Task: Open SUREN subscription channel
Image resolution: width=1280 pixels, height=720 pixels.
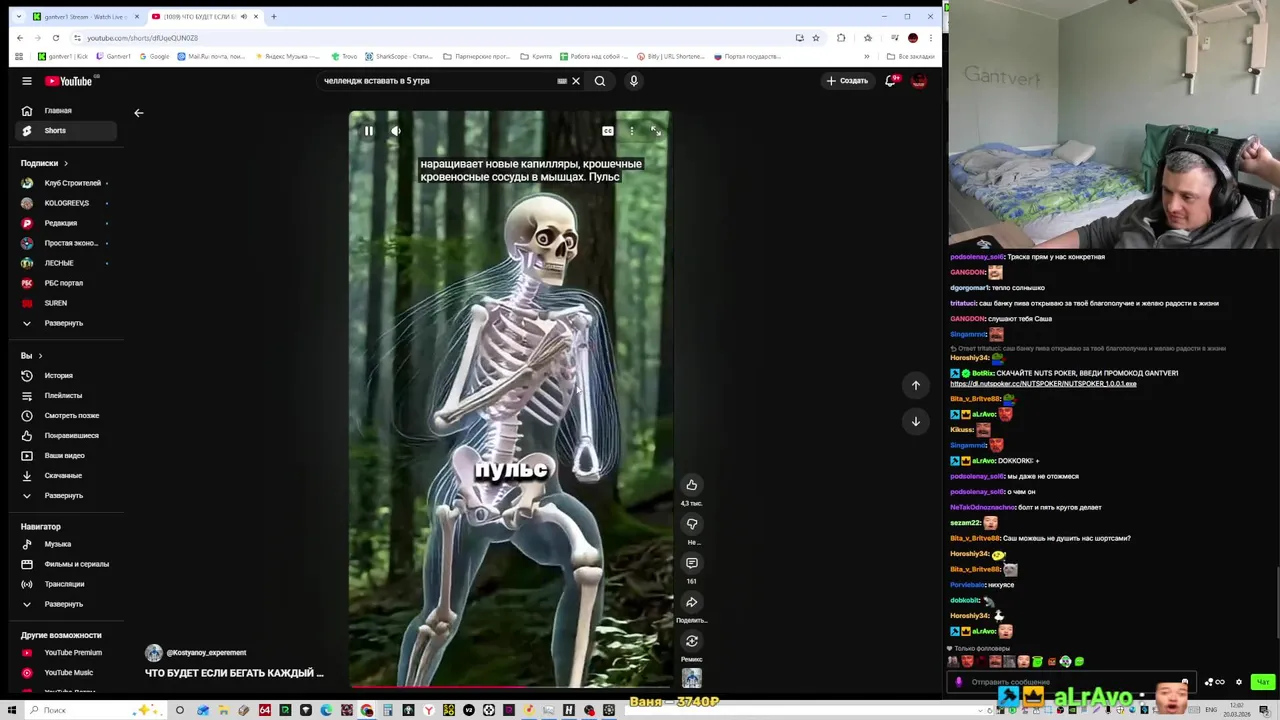Action: coord(65,303)
